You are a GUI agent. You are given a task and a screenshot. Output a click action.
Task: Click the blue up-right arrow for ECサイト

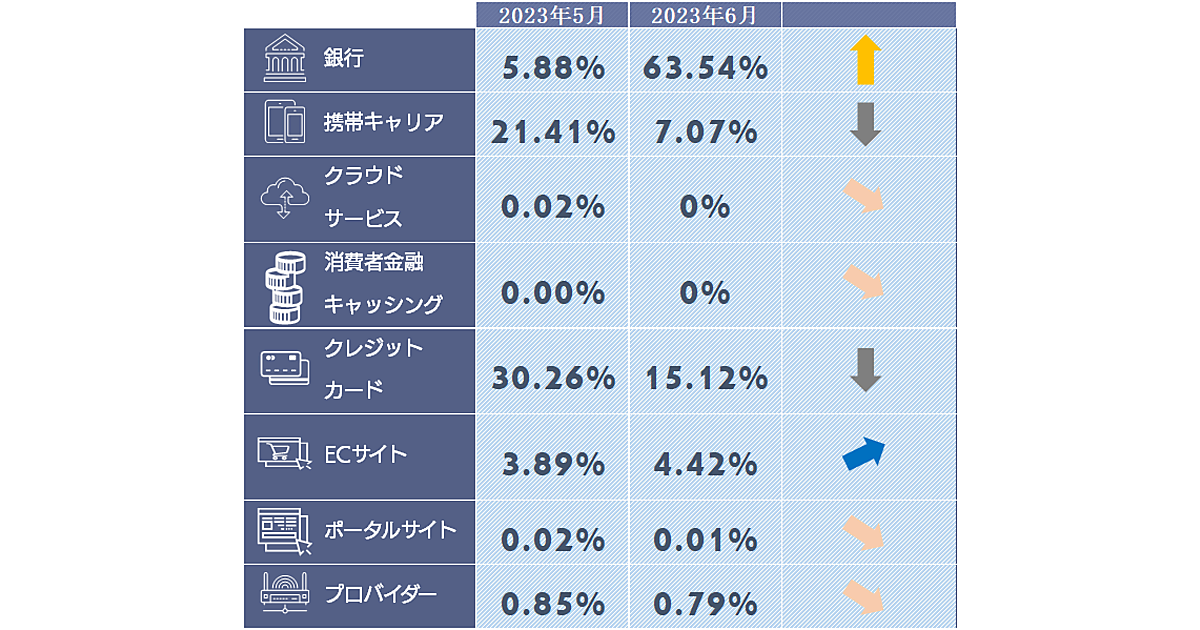click(x=865, y=454)
